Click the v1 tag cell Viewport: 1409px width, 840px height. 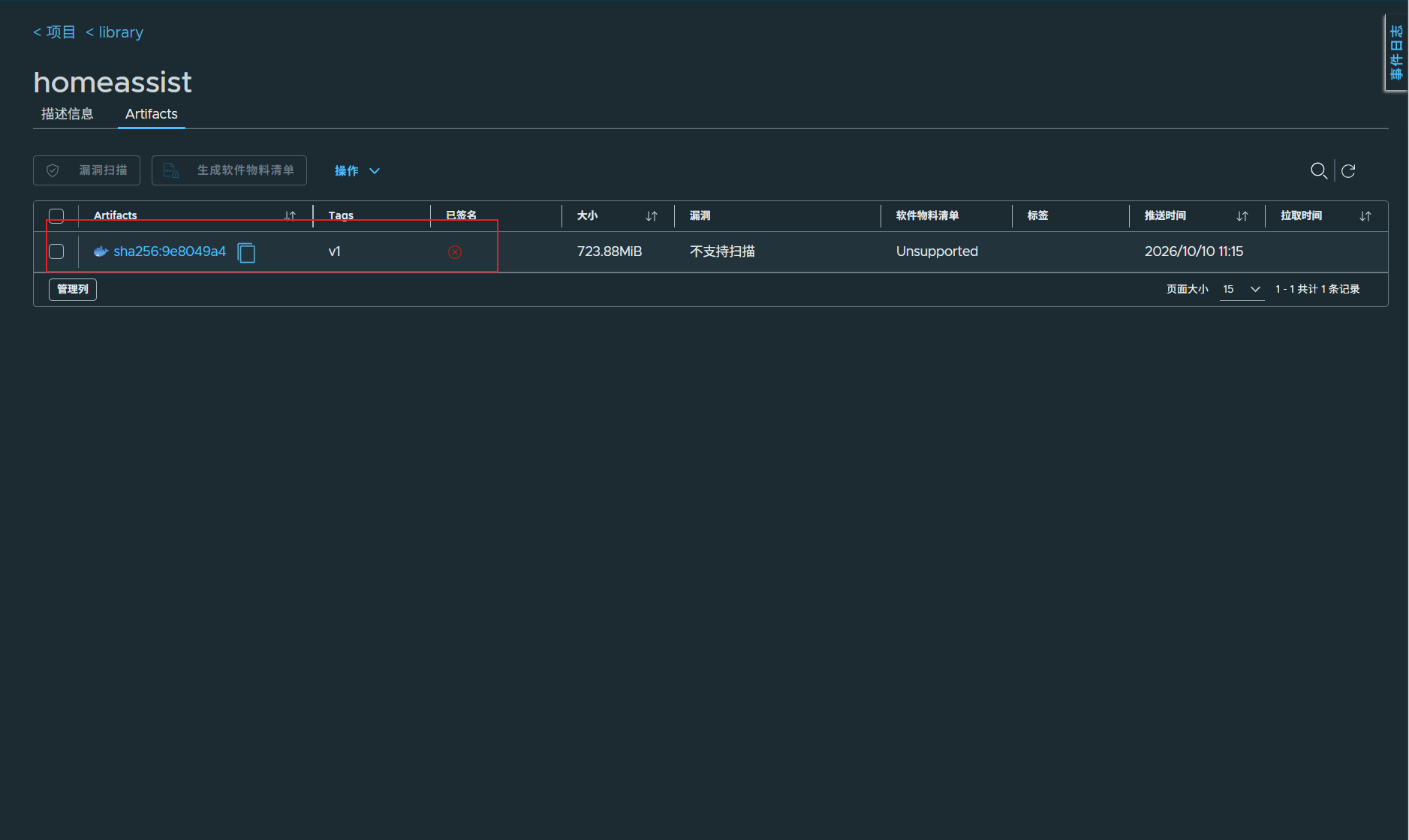pyautogui.click(x=335, y=251)
